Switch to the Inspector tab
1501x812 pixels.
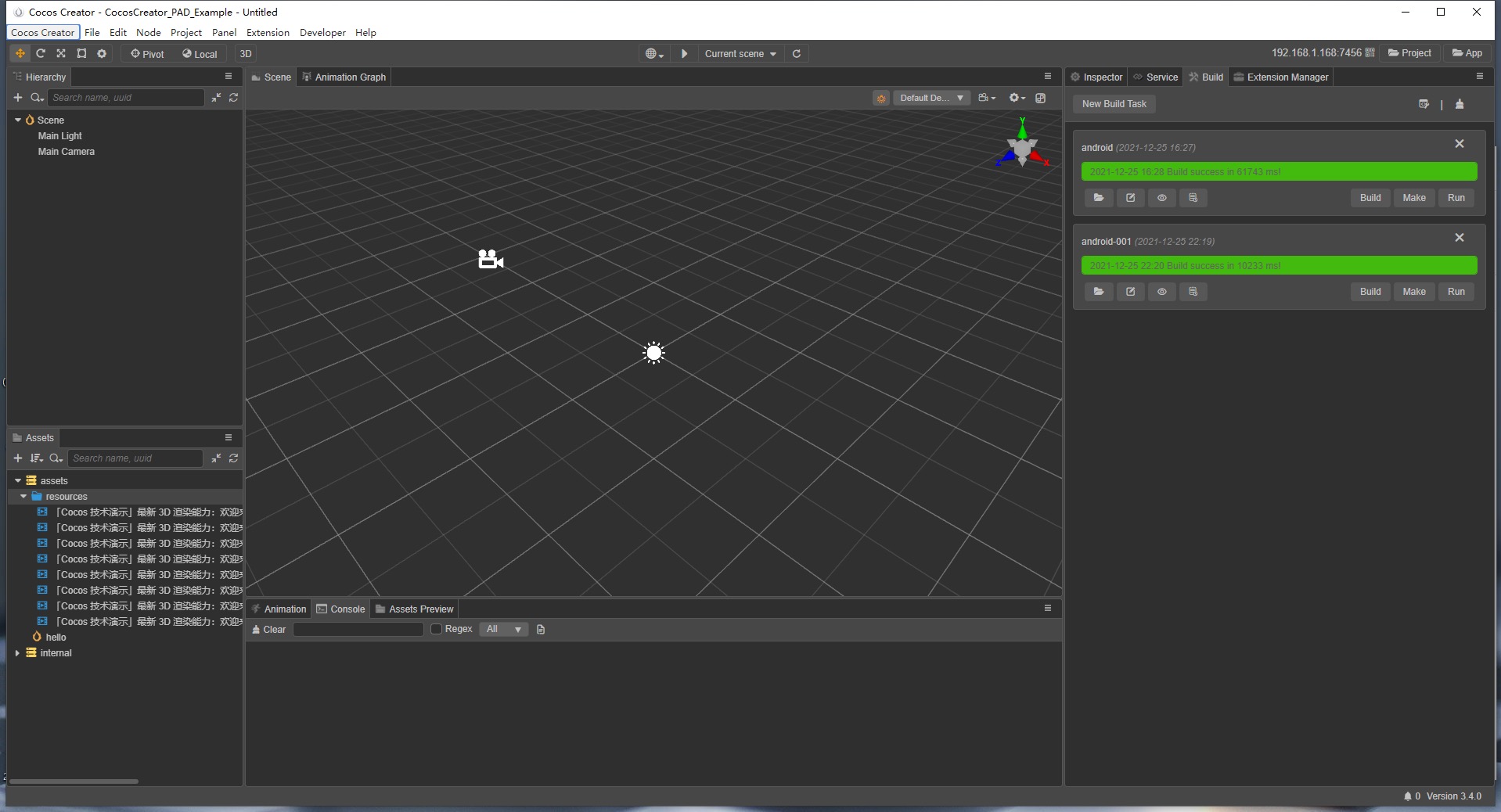pyautogui.click(x=1096, y=77)
